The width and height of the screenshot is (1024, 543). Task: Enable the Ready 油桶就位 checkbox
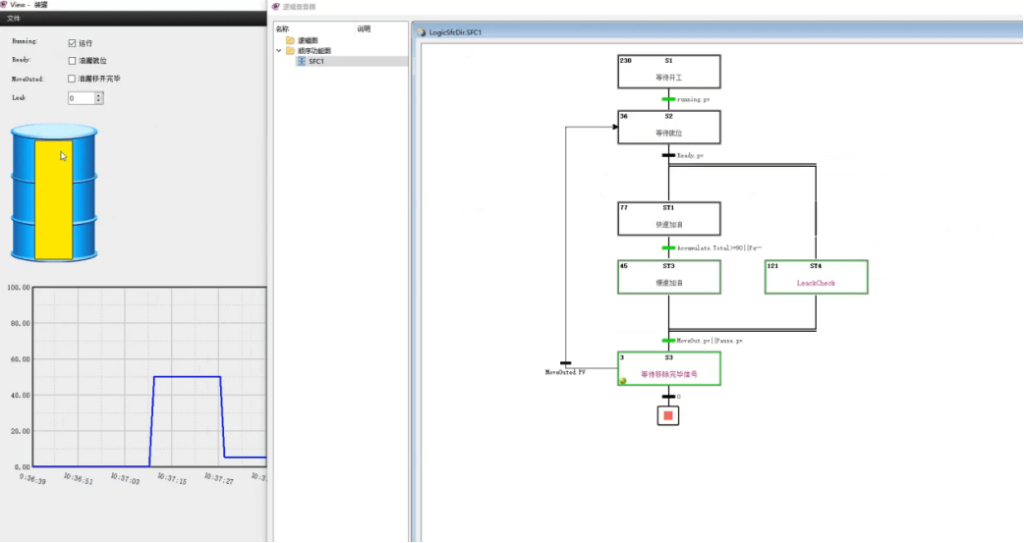click(72, 61)
